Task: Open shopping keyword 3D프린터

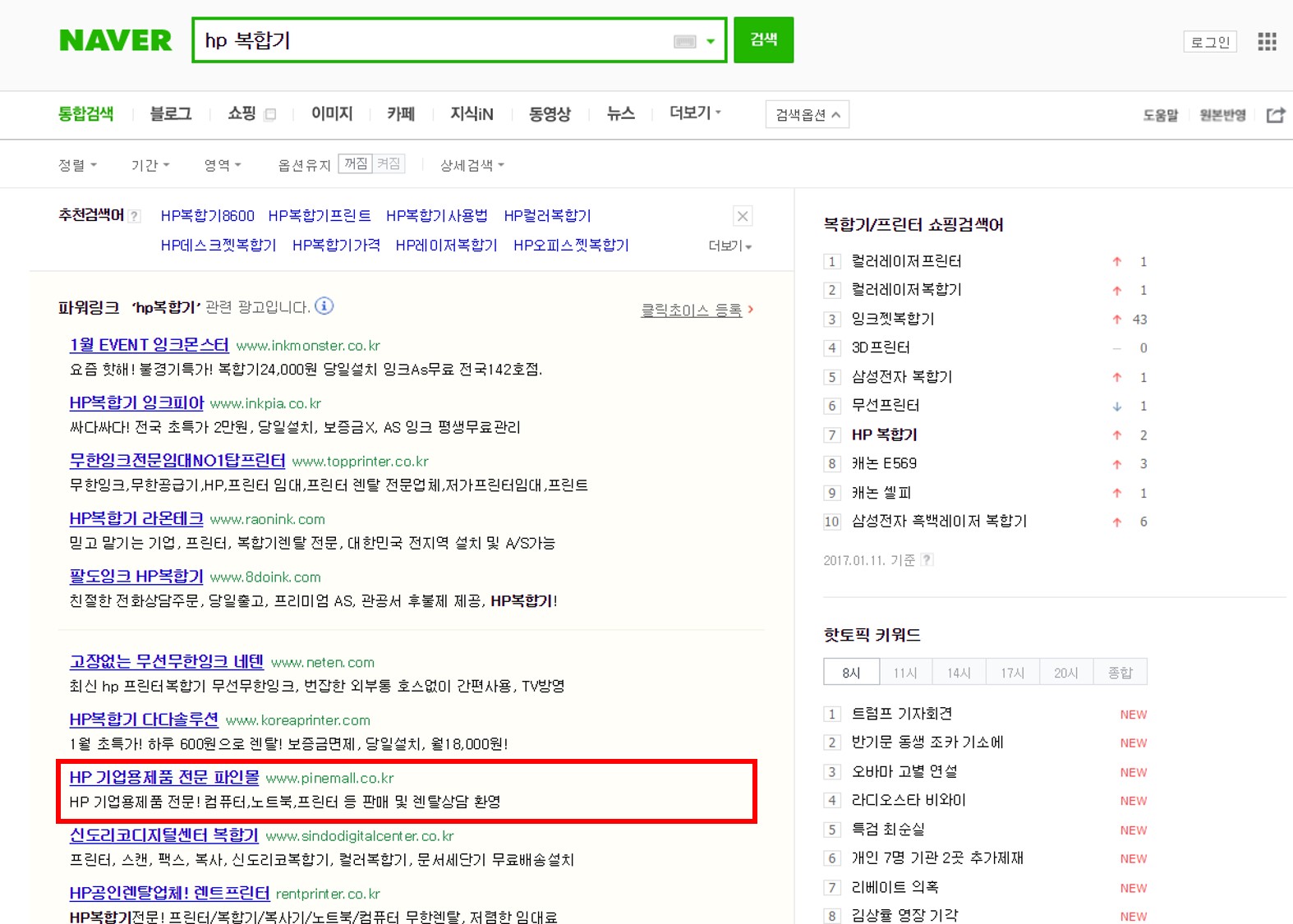Action: click(881, 347)
